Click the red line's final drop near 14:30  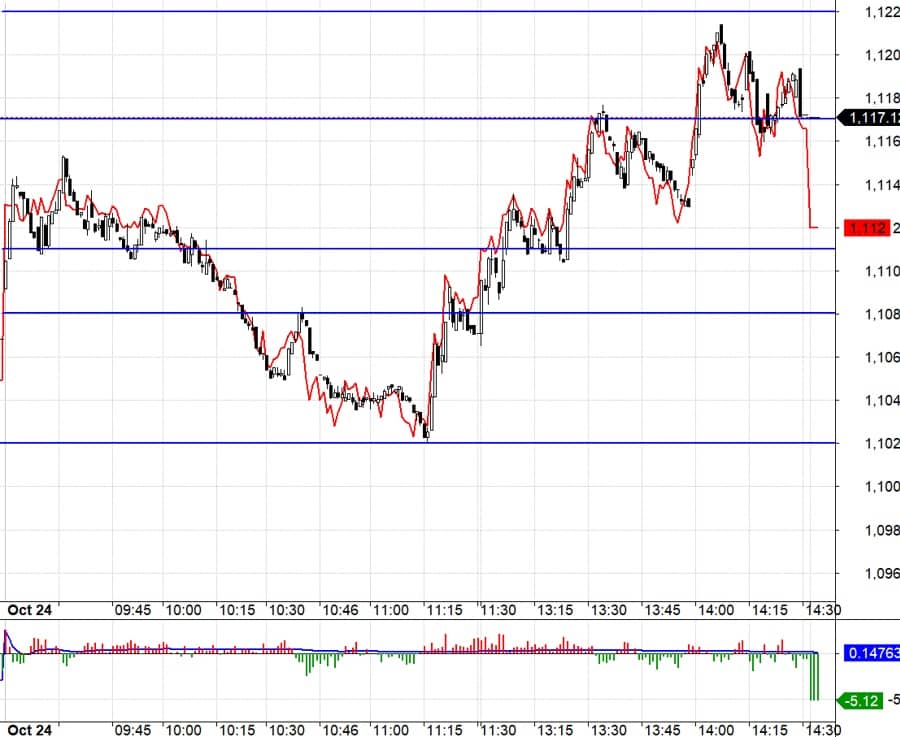(x=809, y=178)
